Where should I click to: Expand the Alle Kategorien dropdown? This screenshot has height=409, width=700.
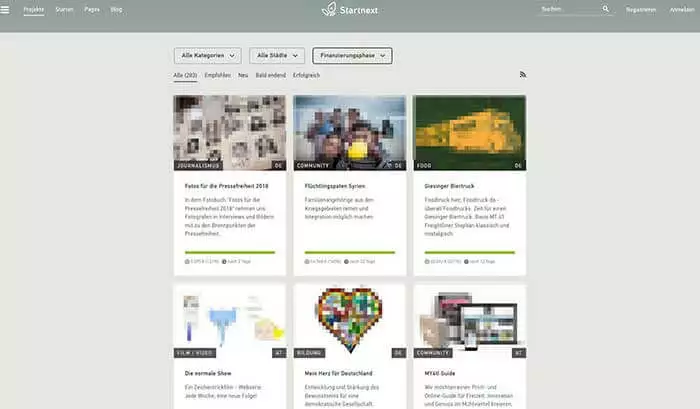pos(207,56)
